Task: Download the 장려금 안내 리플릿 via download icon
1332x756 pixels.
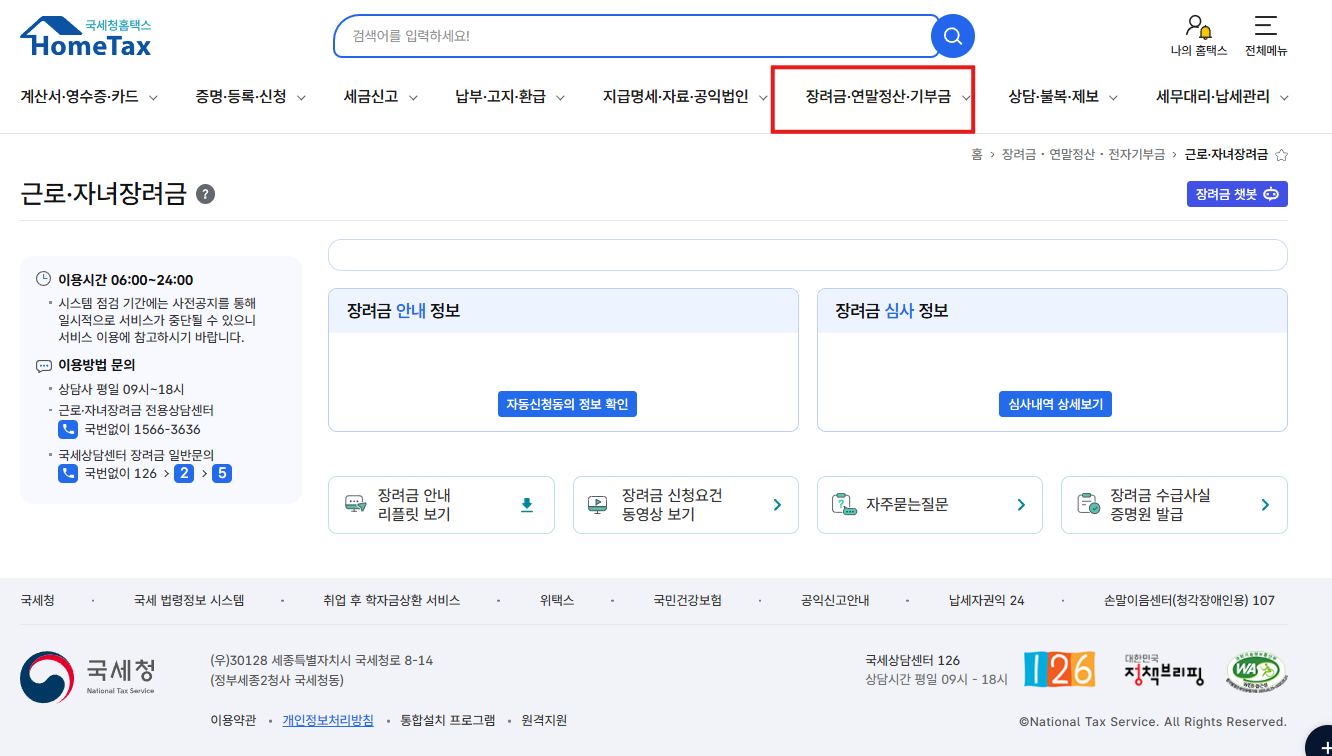Action: [x=527, y=505]
